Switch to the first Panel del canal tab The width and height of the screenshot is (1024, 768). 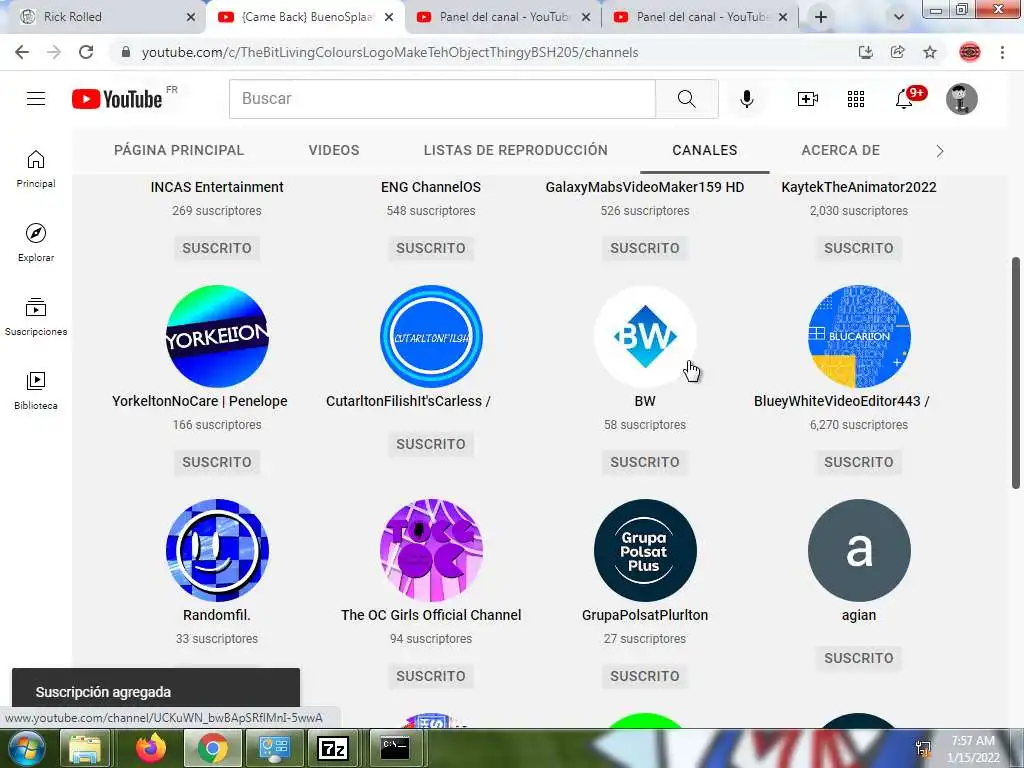[503, 17]
